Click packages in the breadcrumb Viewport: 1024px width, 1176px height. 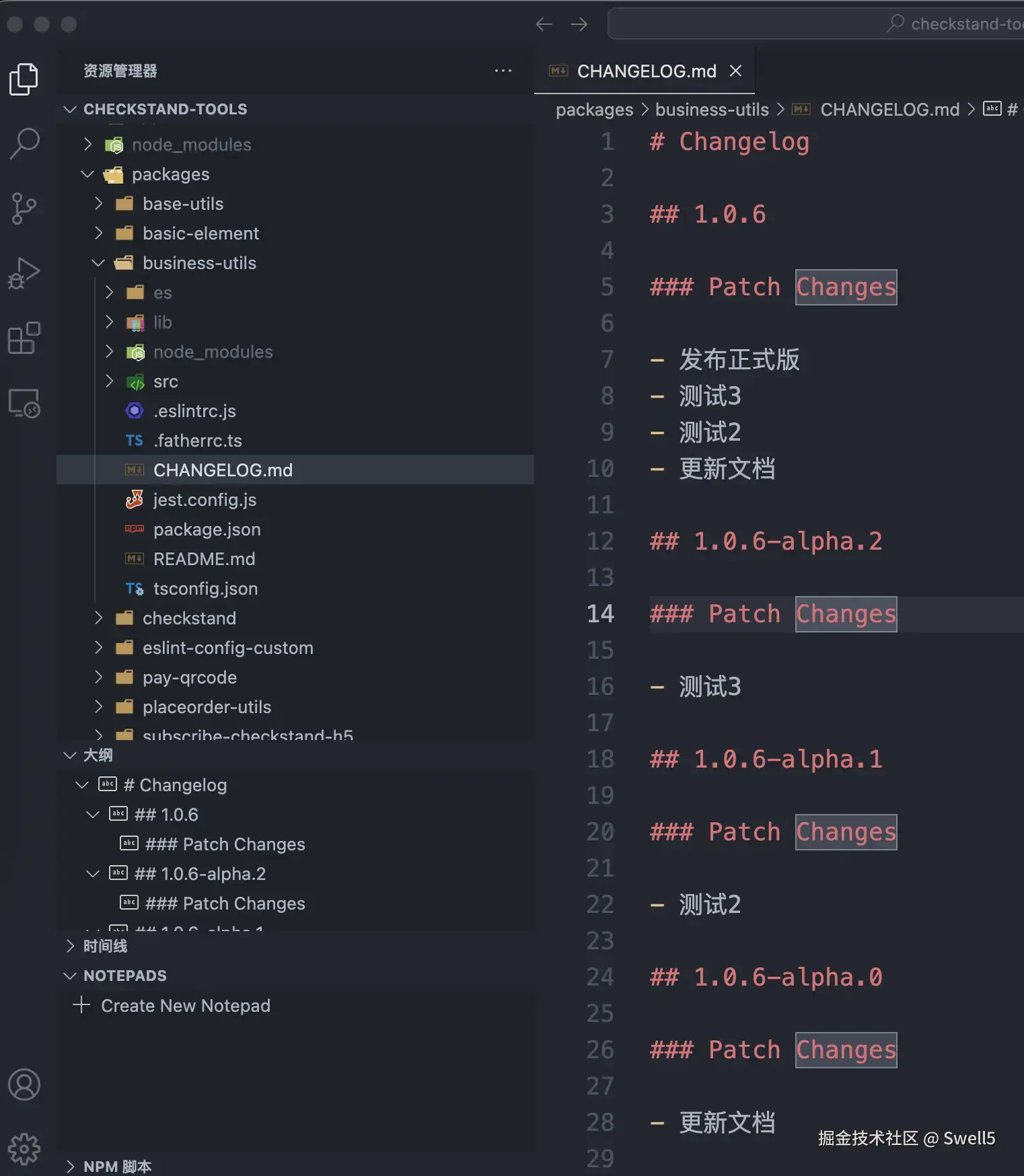pyautogui.click(x=594, y=110)
